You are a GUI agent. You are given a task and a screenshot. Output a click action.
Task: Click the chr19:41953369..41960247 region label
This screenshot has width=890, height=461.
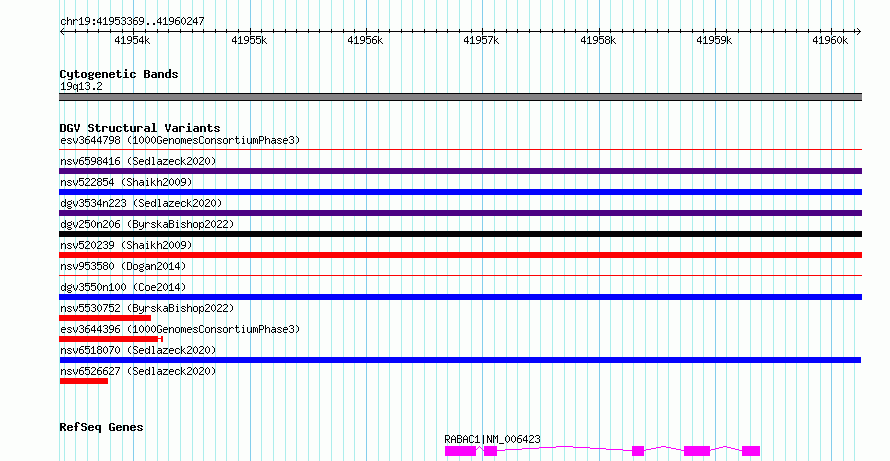click(x=132, y=22)
